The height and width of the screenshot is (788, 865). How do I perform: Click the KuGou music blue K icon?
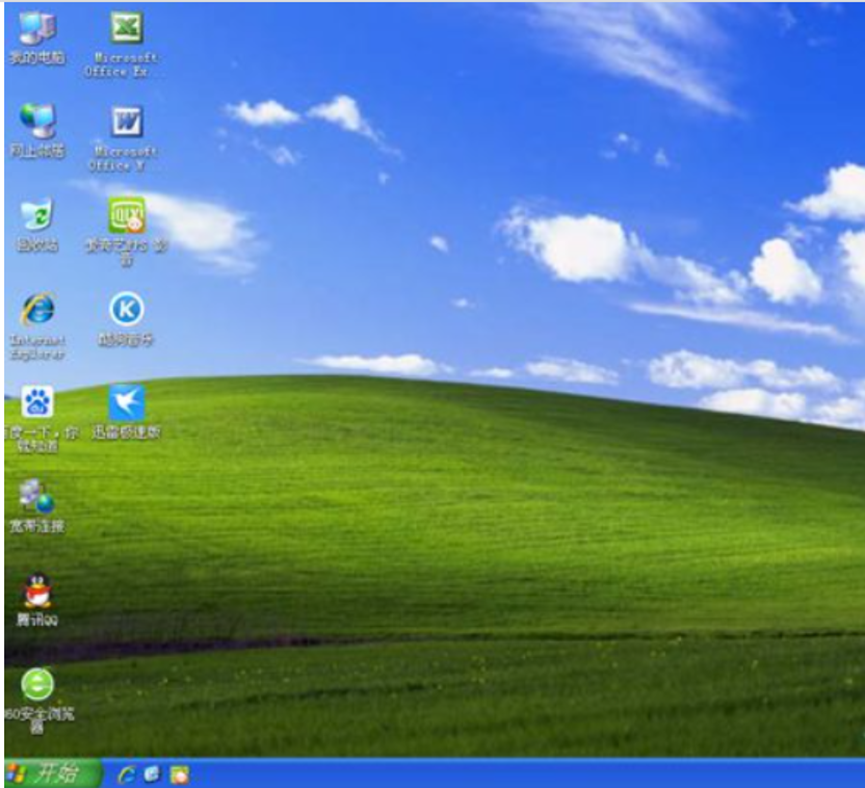[x=126, y=309]
